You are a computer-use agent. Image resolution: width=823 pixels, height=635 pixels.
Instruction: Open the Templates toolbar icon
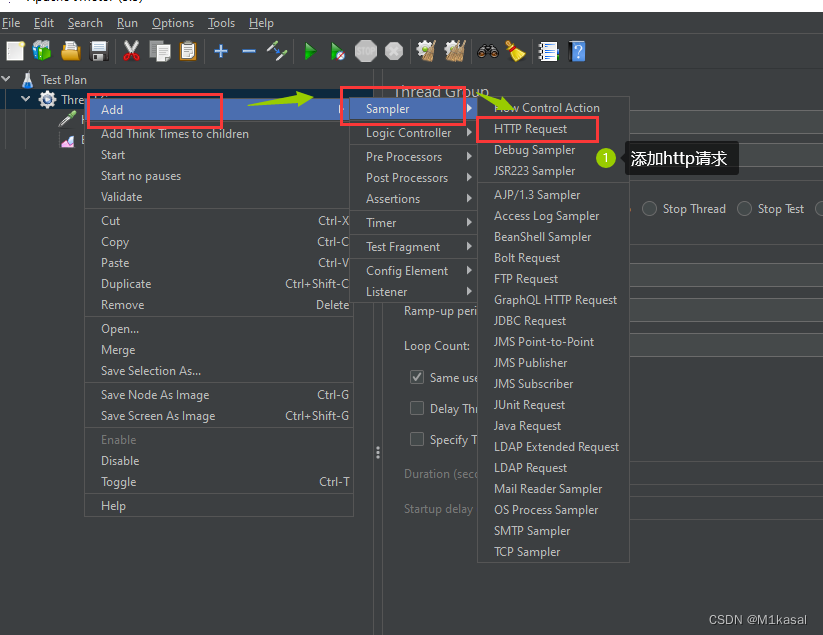click(x=42, y=51)
